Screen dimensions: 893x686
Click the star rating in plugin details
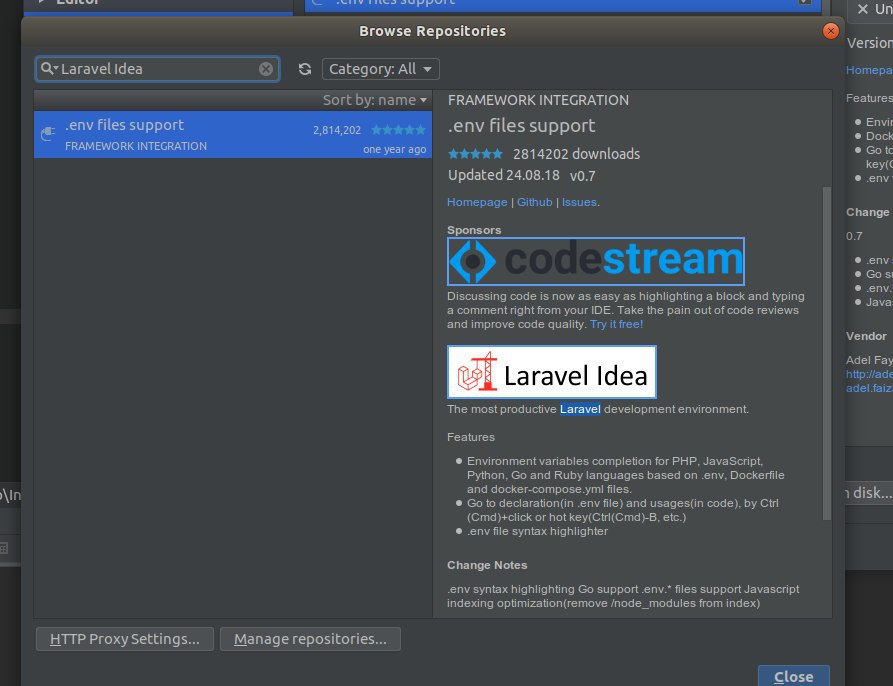pyautogui.click(x=475, y=154)
